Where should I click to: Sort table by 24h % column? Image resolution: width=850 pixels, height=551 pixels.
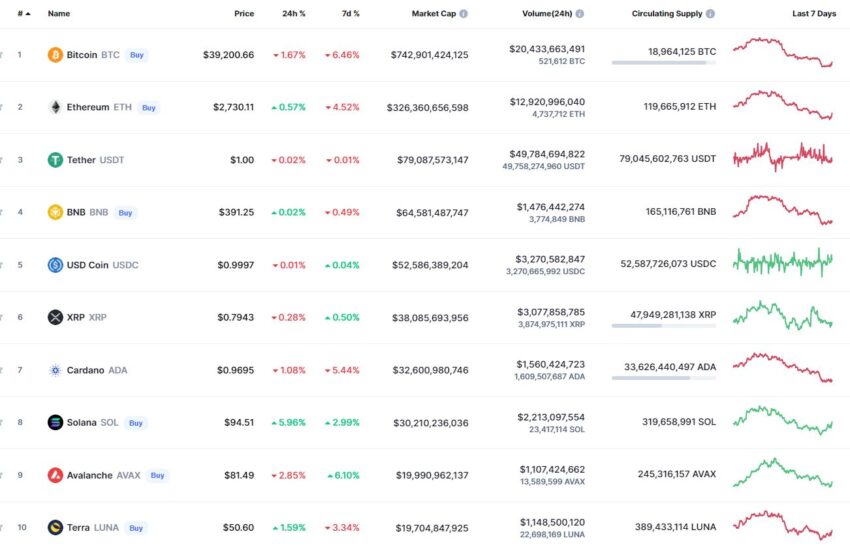coord(294,14)
